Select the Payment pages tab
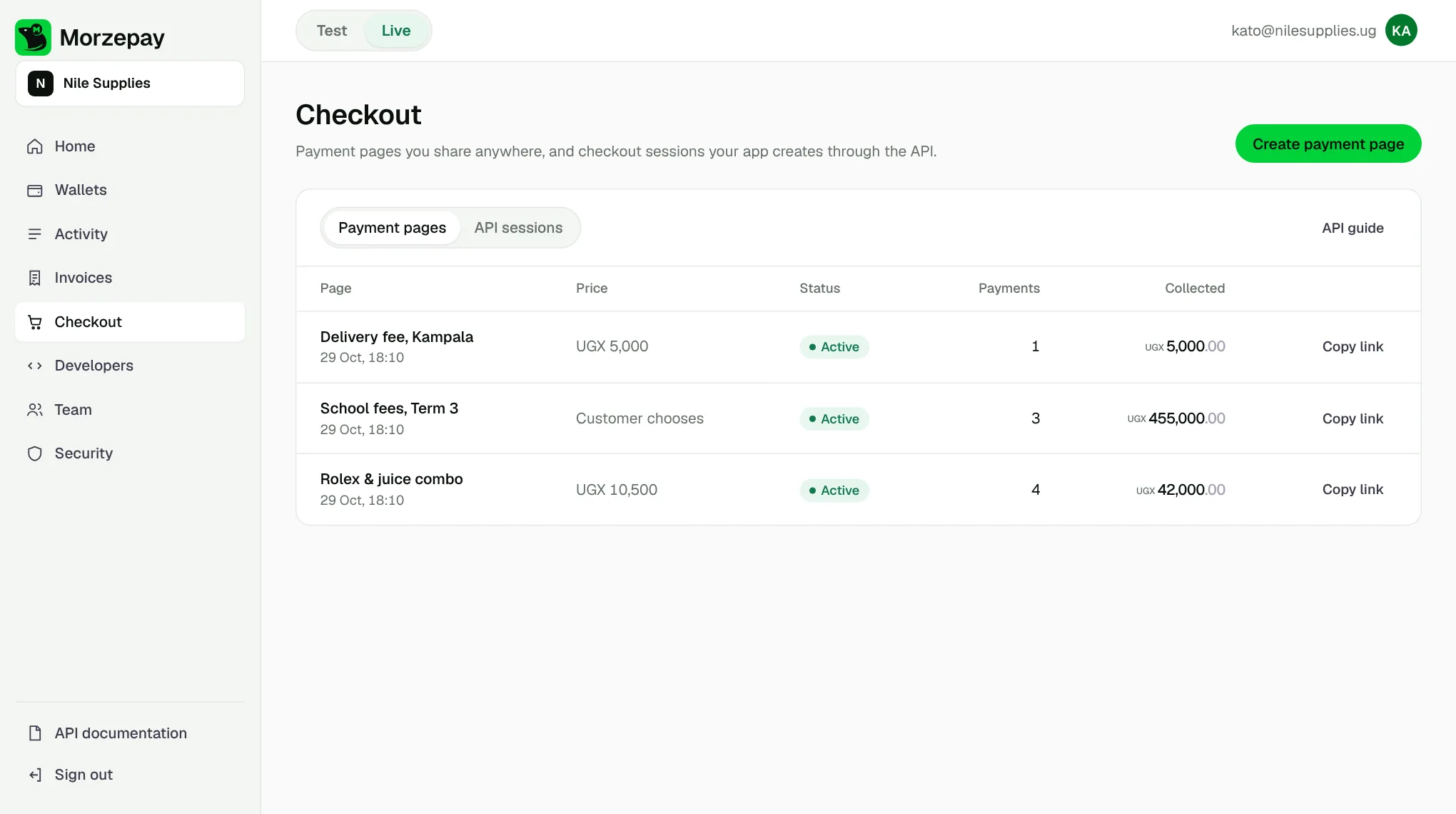The height and width of the screenshot is (814, 1456). (x=392, y=228)
